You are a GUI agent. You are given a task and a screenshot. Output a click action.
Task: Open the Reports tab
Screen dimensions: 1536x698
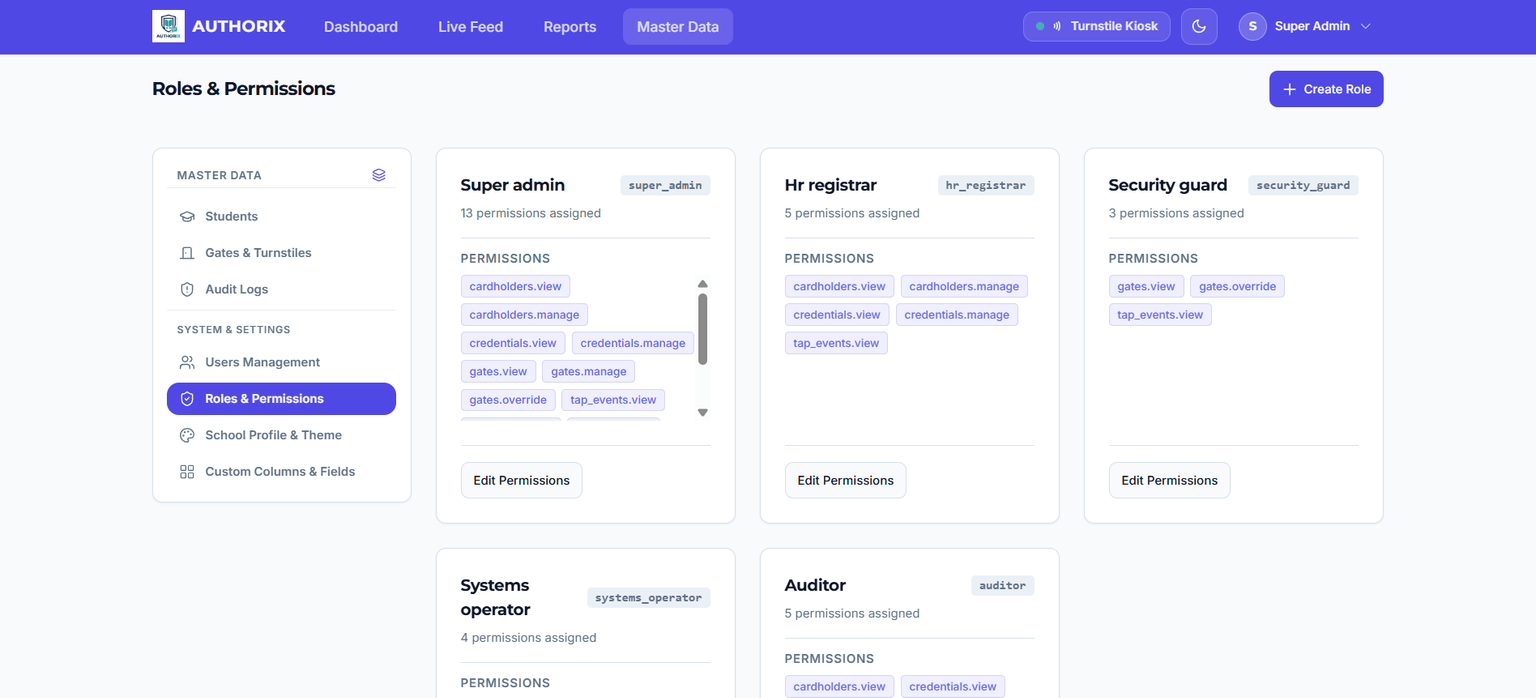click(570, 27)
